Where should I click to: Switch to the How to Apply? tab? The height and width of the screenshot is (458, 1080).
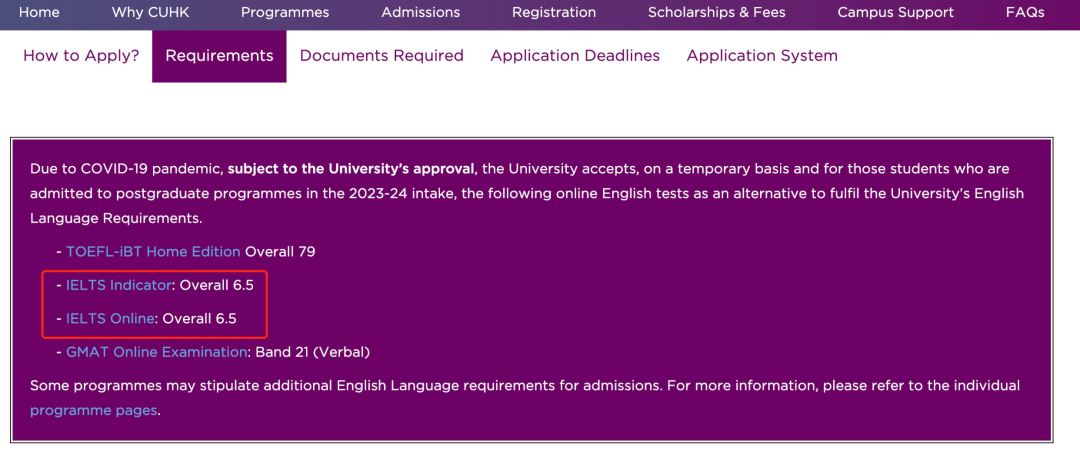tap(81, 56)
